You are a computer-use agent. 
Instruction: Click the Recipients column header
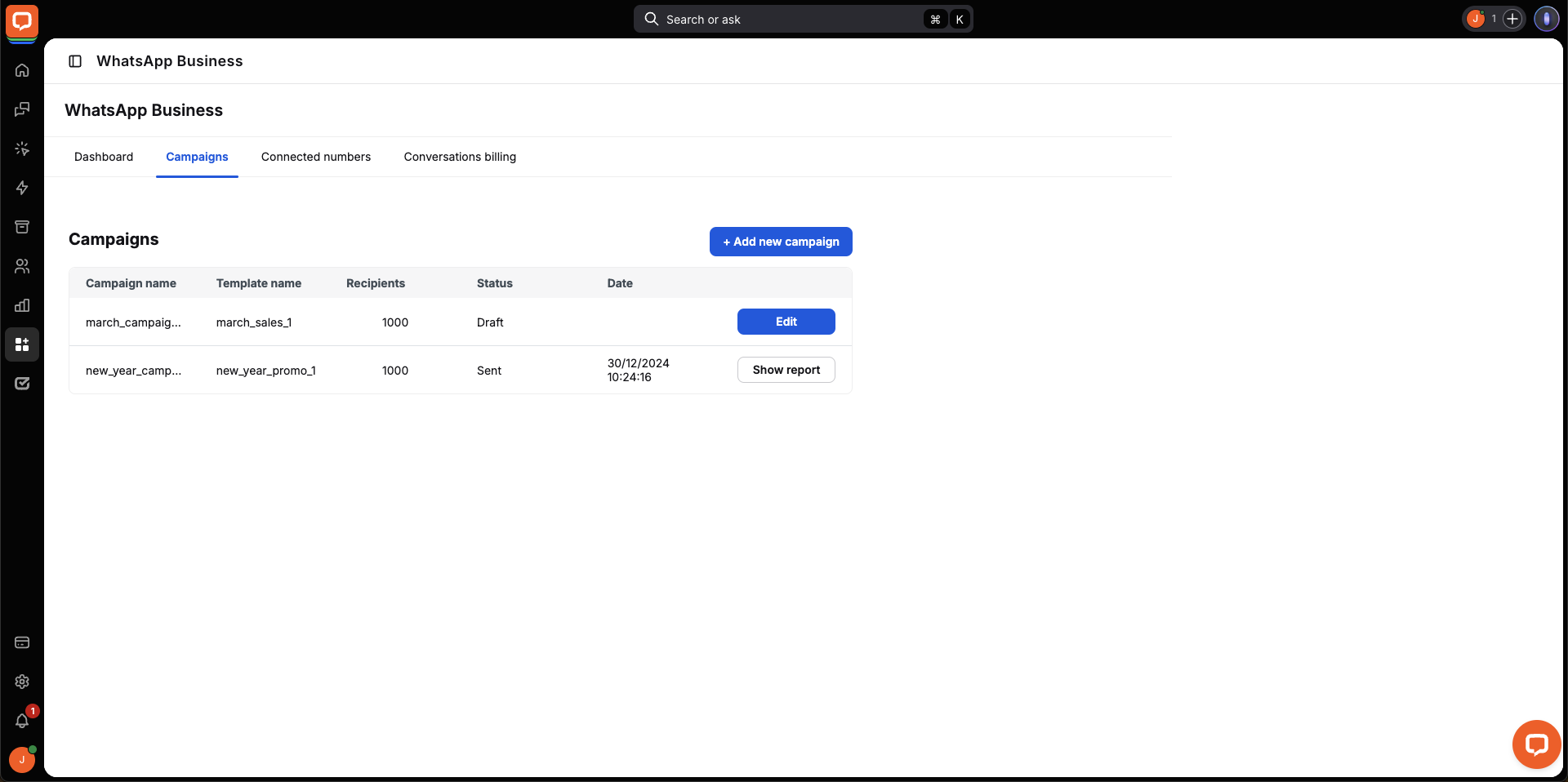376,283
